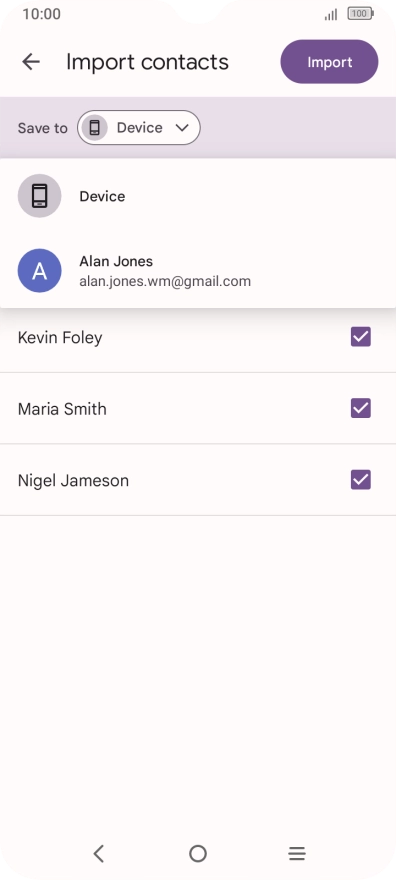Select the Kevin Foley contact row
The width and height of the screenshot is (396, 880).
tap(198, 337)
